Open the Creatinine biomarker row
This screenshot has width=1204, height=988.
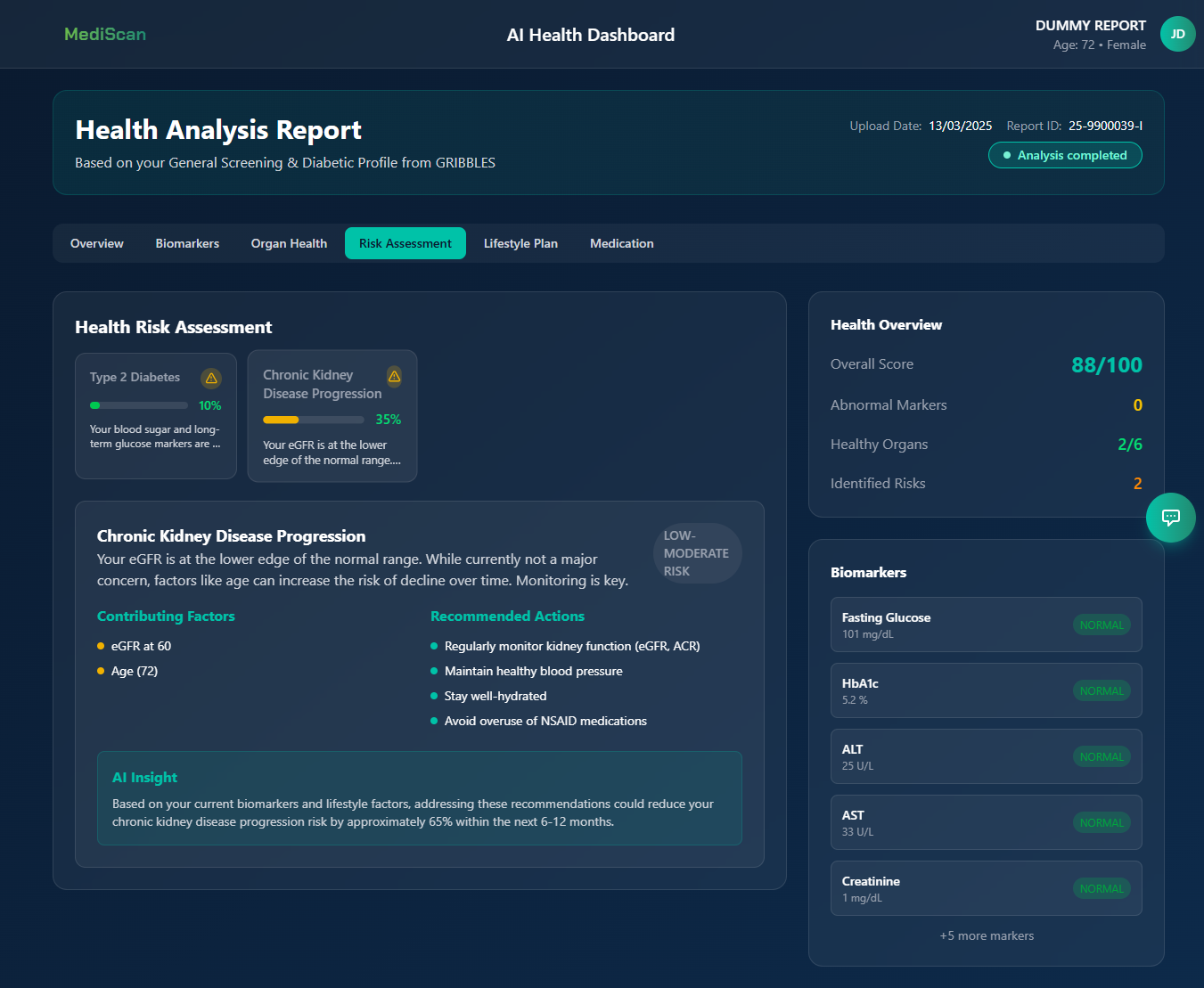click(987, 888)
